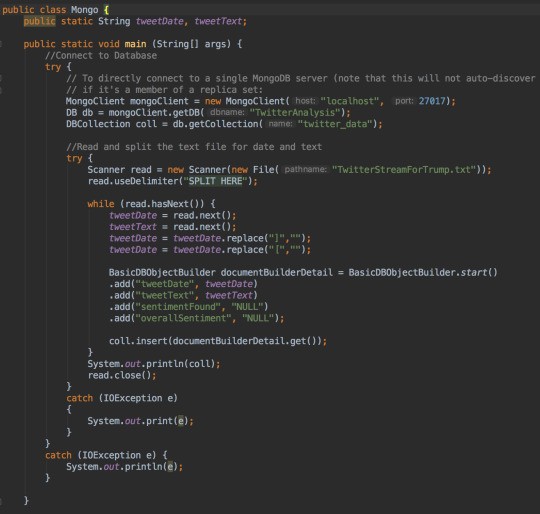Select the "sentimentFound" string key

[x=178, y=307]
